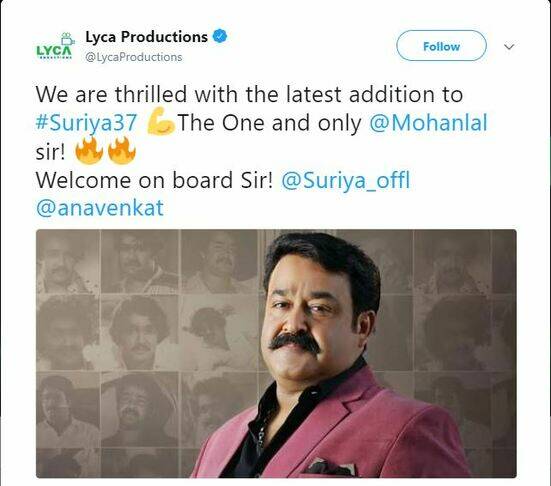
Task: Click the flexed bicep emoji
Action: [x=160, y=122]
